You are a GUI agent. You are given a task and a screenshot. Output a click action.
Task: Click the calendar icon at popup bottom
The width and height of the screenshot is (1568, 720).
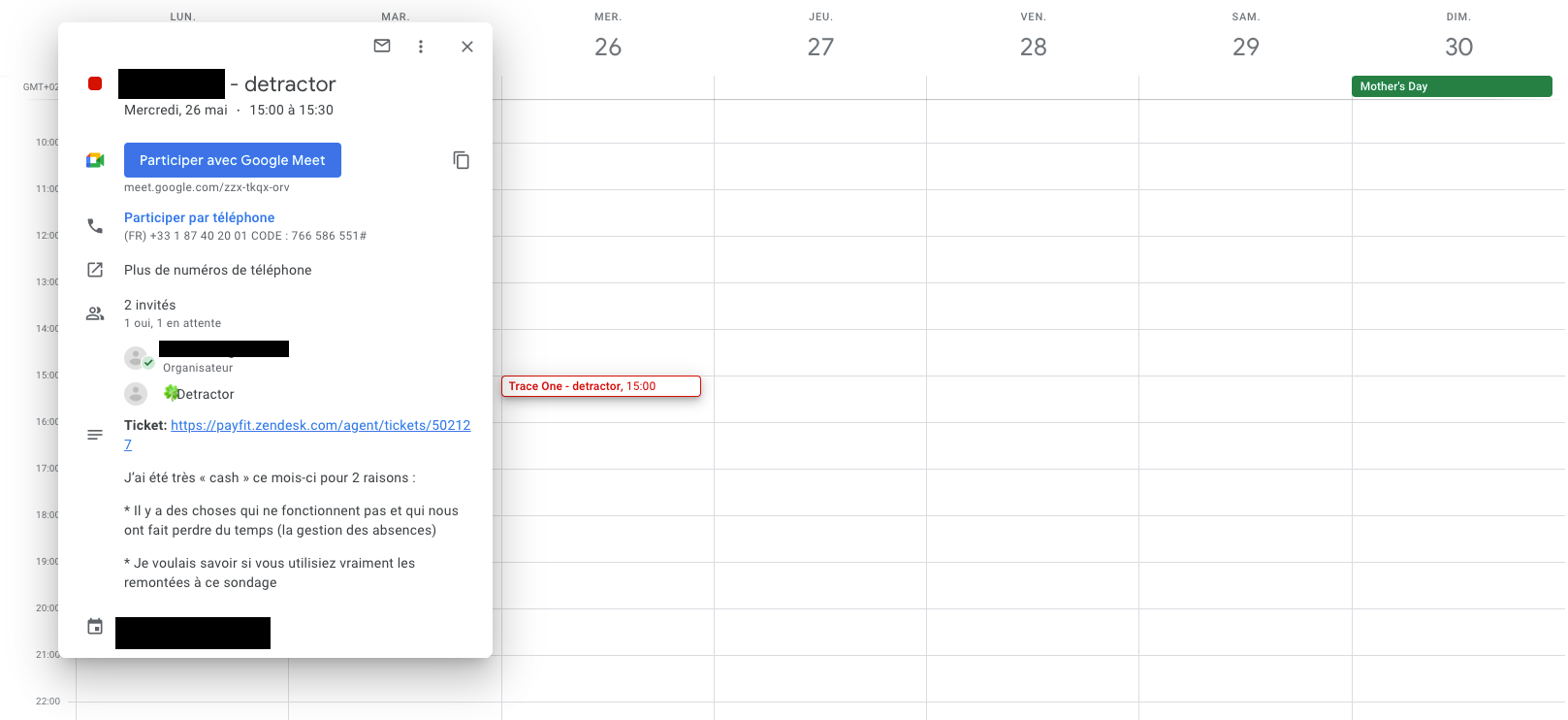(x=95, y=627)
